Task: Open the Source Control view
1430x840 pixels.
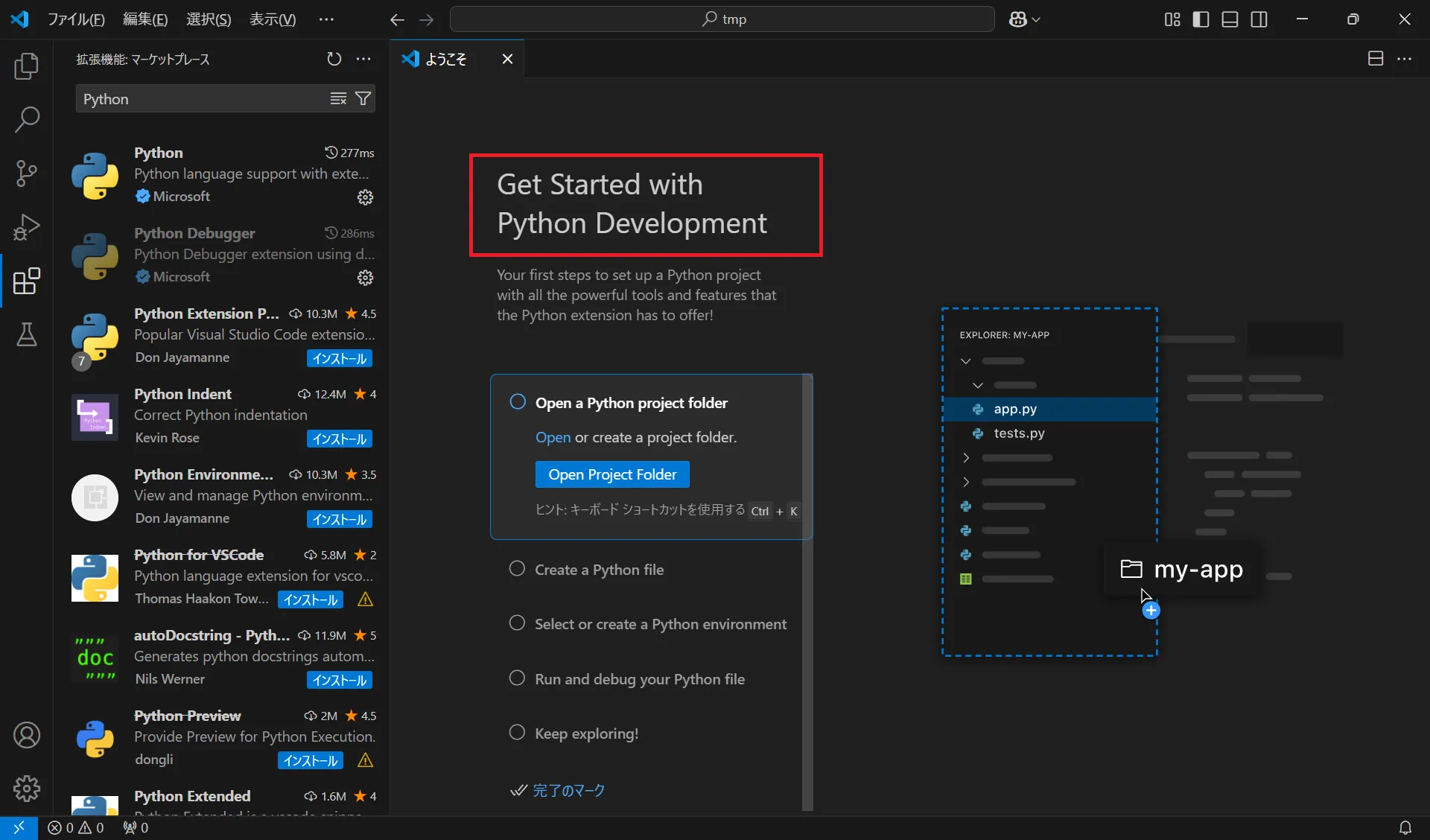Action: 27,174
